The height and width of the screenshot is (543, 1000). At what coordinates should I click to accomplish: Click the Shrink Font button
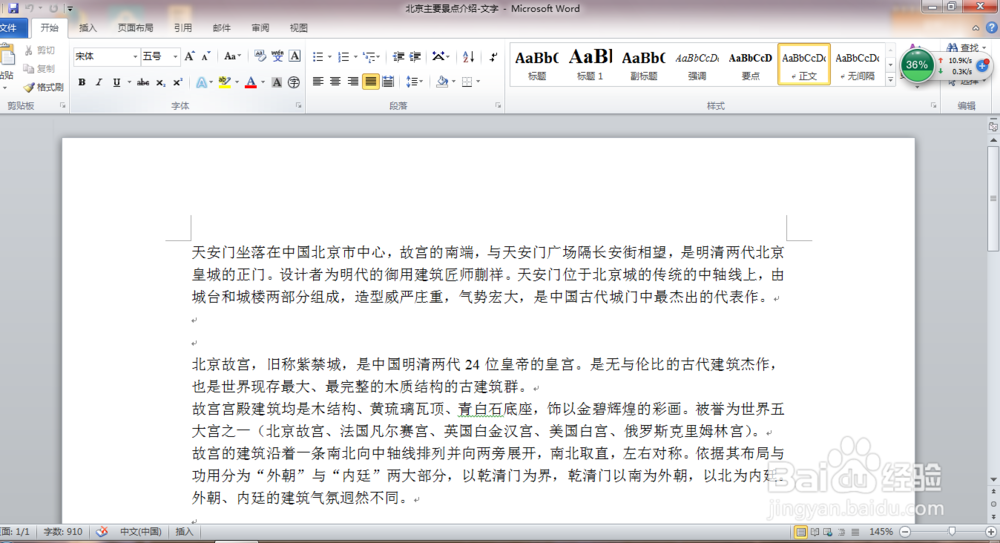pos(205,56)
